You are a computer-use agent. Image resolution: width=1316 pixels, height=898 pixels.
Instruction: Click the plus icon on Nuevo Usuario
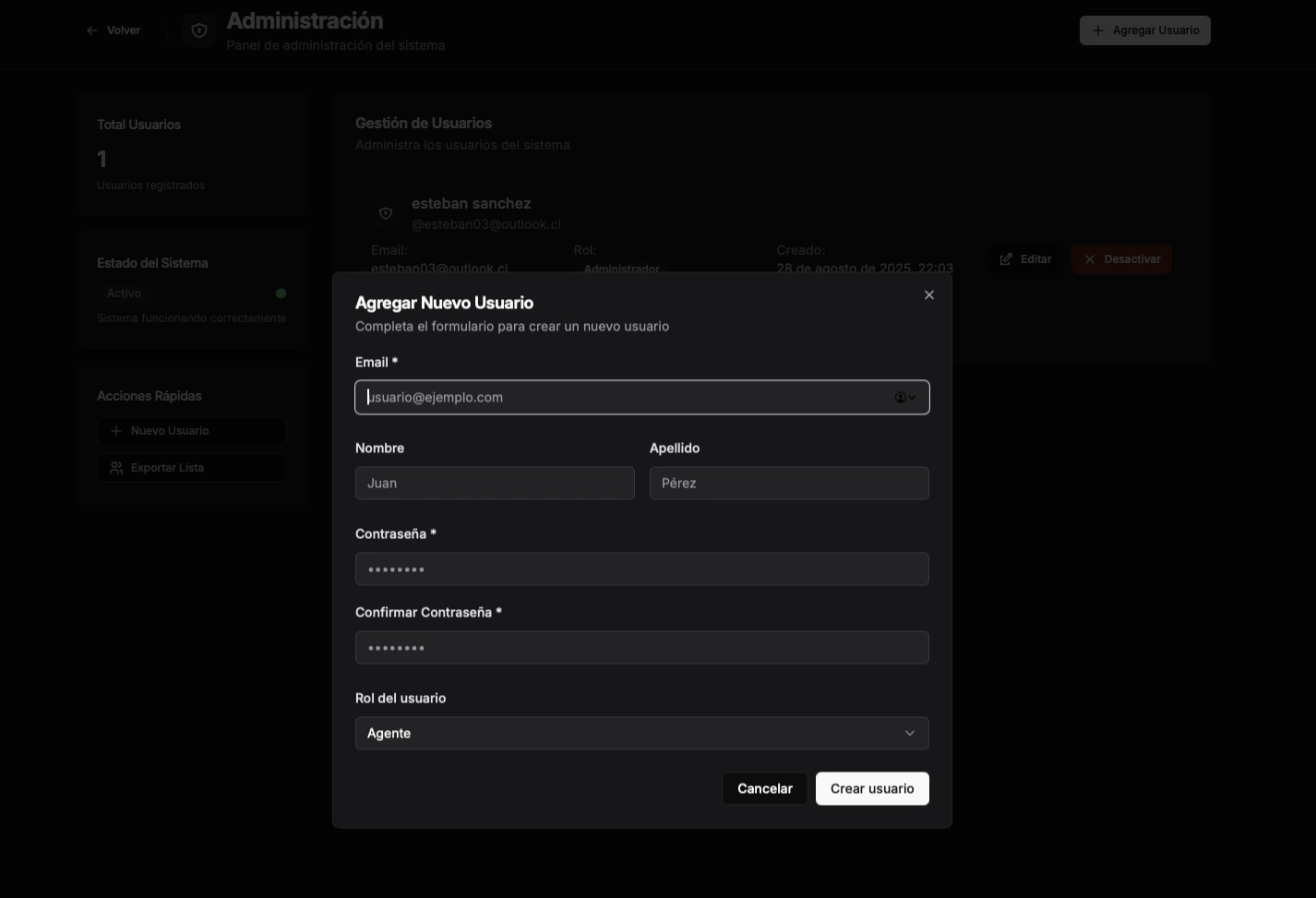point(116,430)
